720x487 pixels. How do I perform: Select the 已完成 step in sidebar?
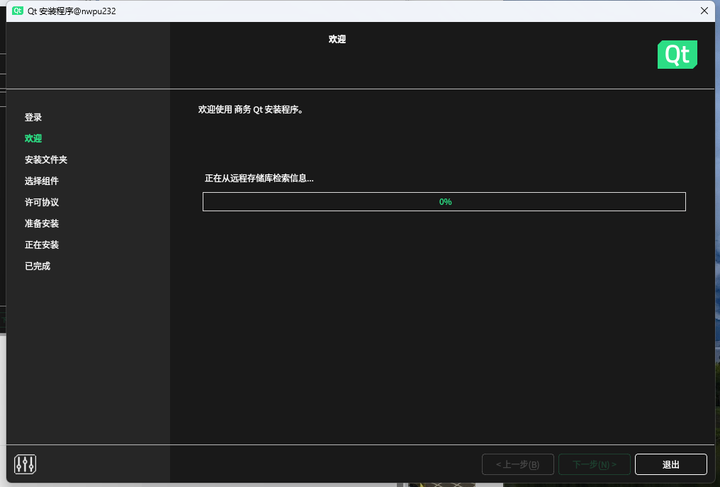pyautogui.click(x=37, y=266)
